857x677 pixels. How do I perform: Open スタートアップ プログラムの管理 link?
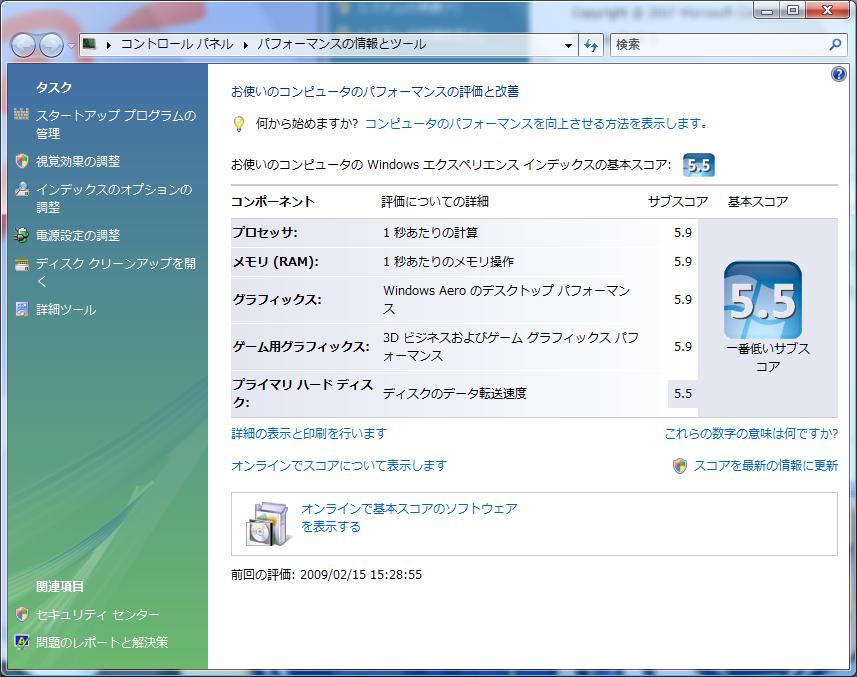coord(116,124)
